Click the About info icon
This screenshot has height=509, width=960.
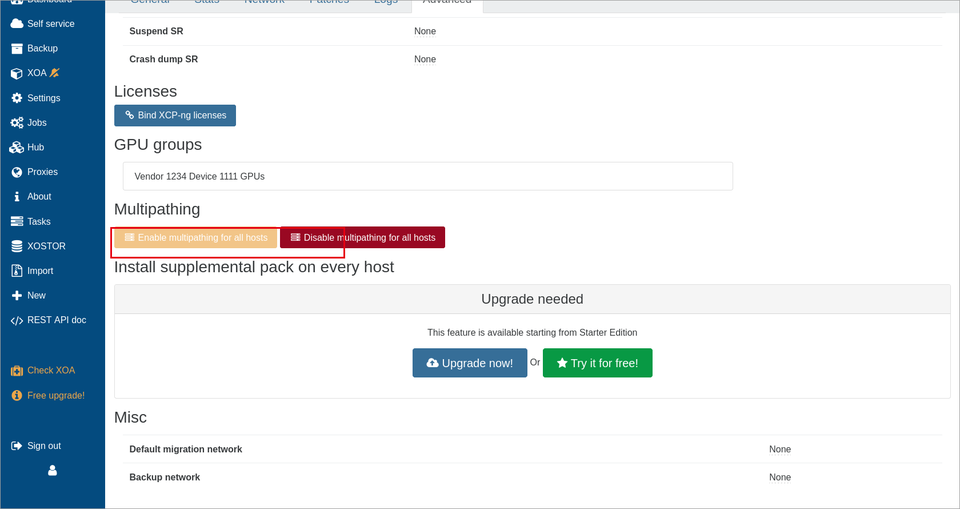coord(17,197)
